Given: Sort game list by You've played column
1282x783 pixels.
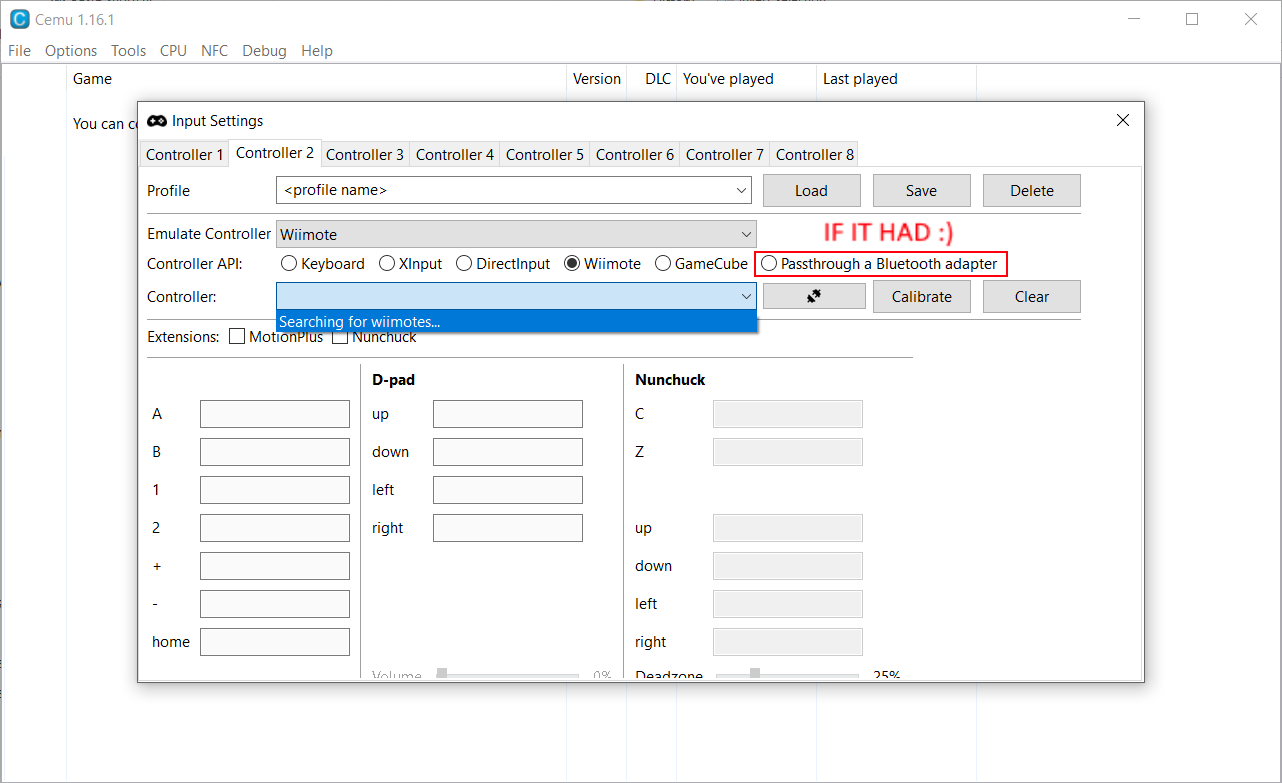Looking at the screenshot, I should [747, 79].
